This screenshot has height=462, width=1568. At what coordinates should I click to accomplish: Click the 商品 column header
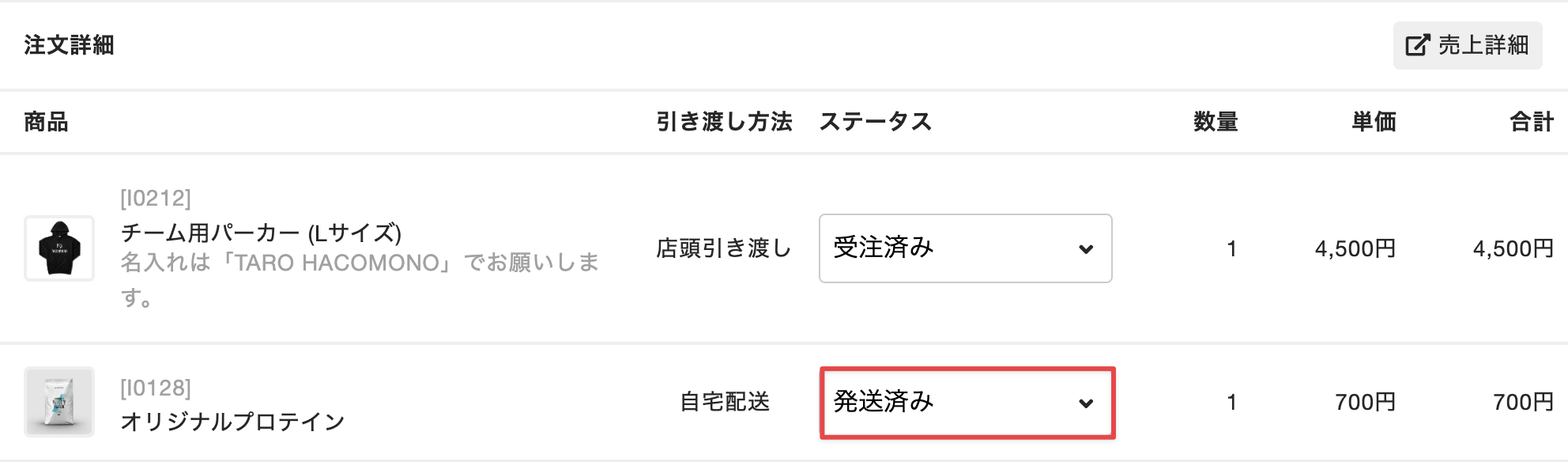click(x=46, y=122)
